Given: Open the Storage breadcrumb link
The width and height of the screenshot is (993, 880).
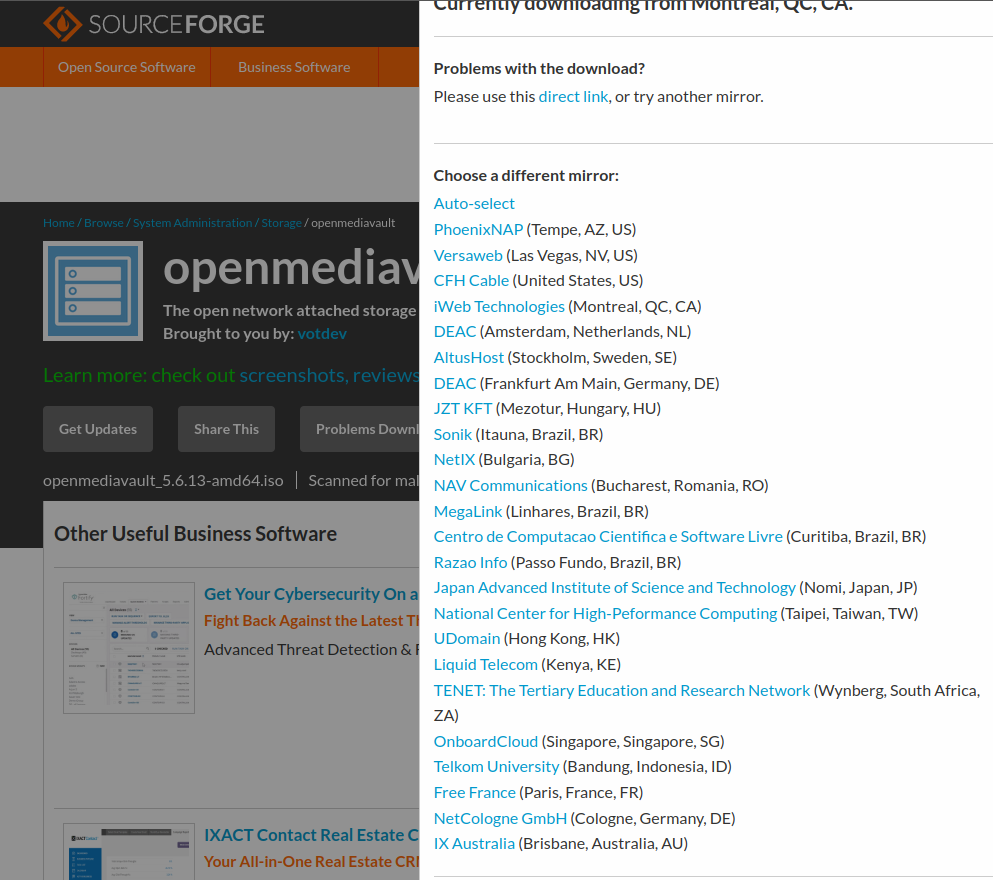Looking at the screenshot, I should 281,222.
